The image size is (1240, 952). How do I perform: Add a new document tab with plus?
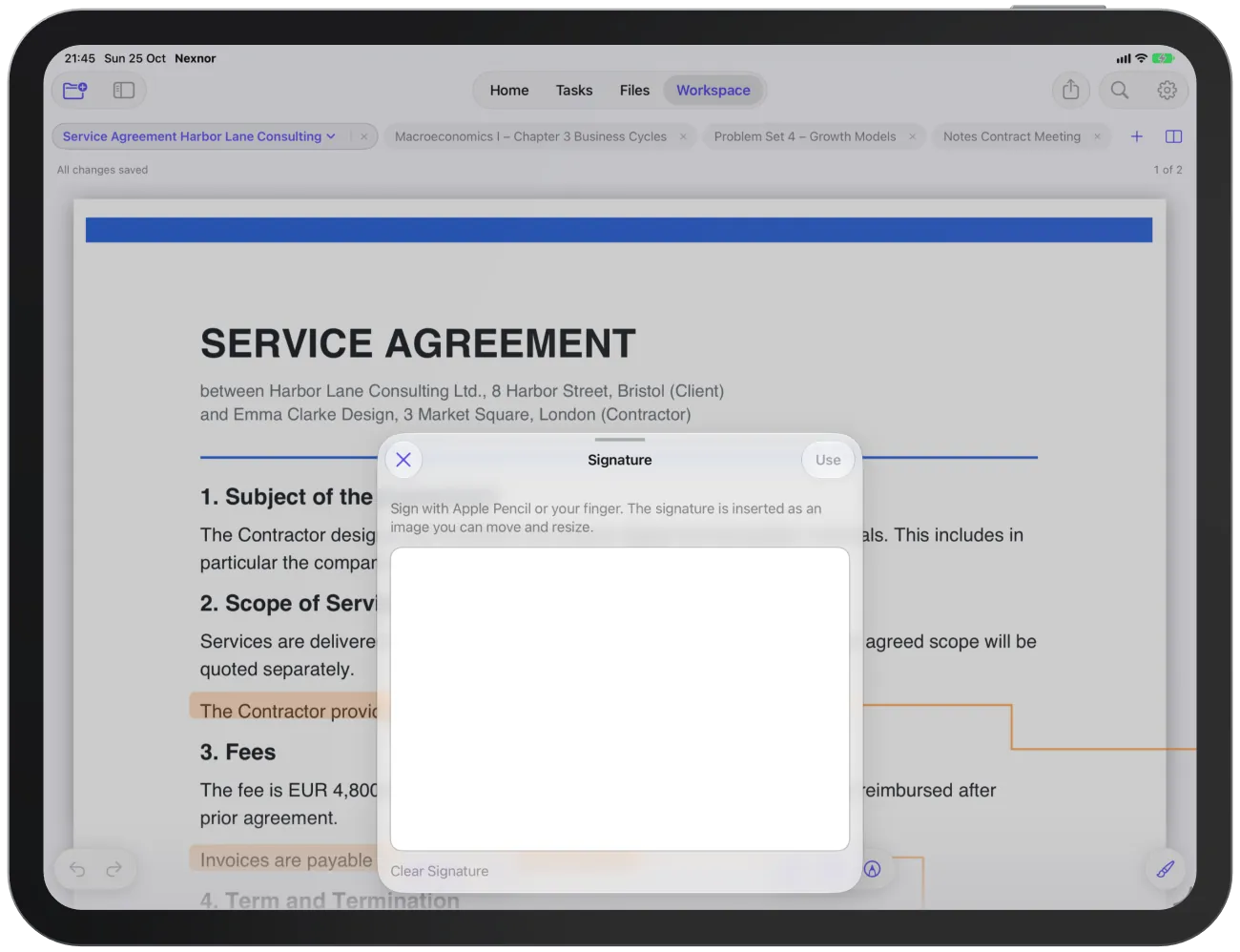(x=1137, y=136)
